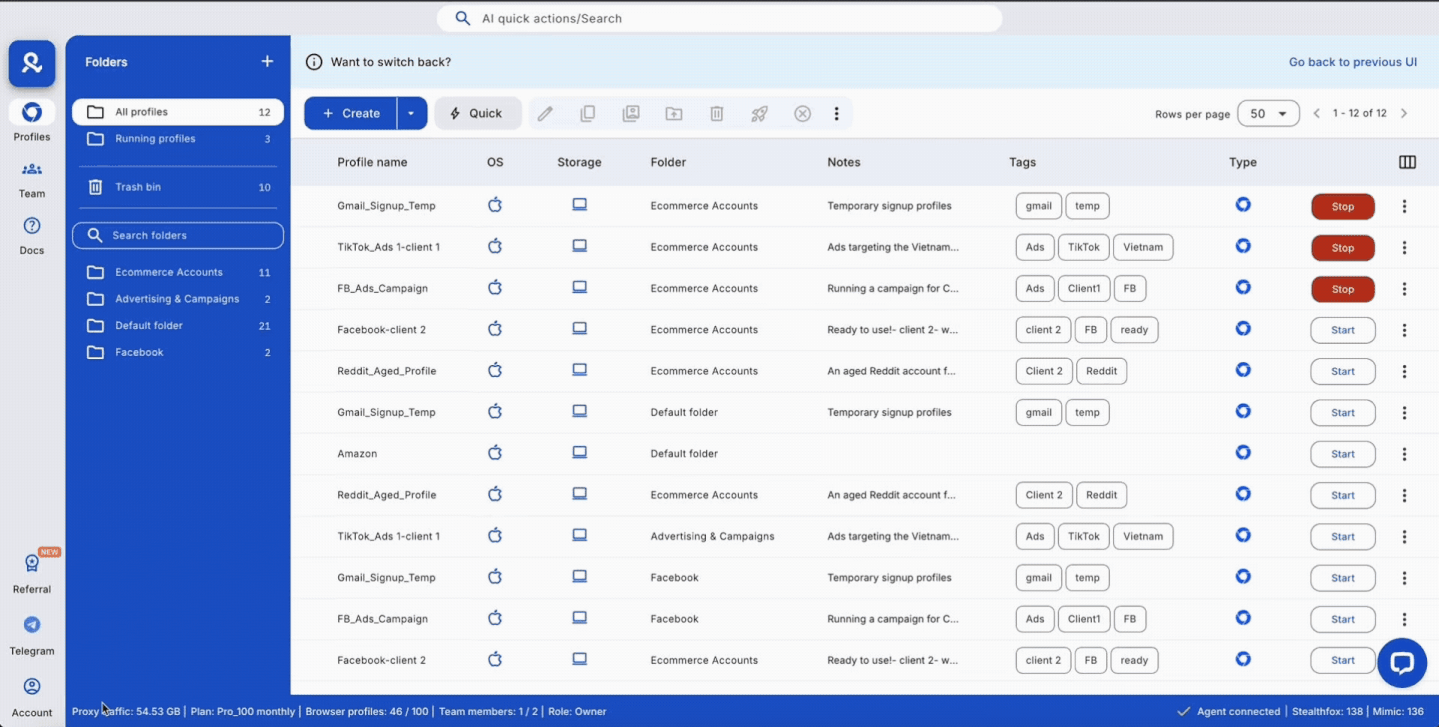Click the circled X icon in toolbar
This screenshot has height=727, width=1439.
coord(802,114)
